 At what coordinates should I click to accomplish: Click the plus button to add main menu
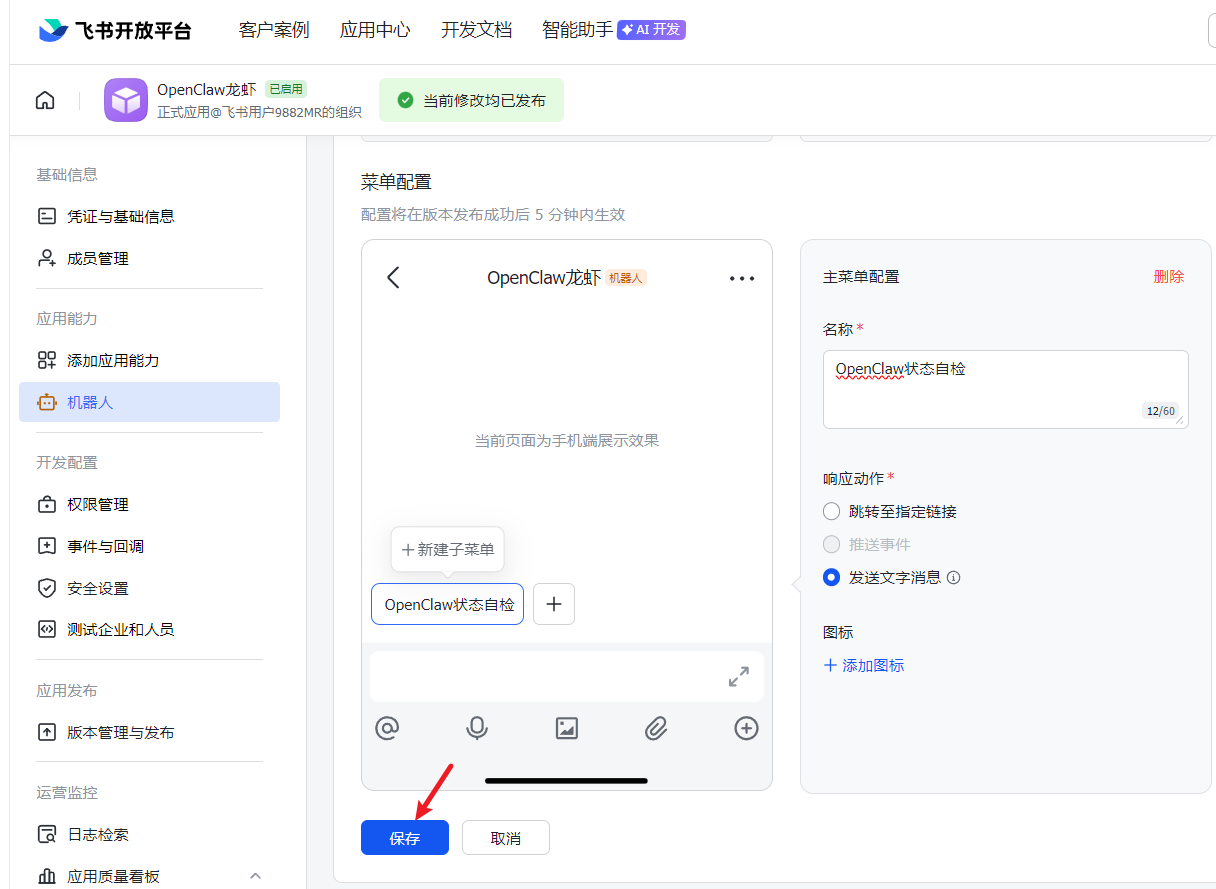point(554,604)
